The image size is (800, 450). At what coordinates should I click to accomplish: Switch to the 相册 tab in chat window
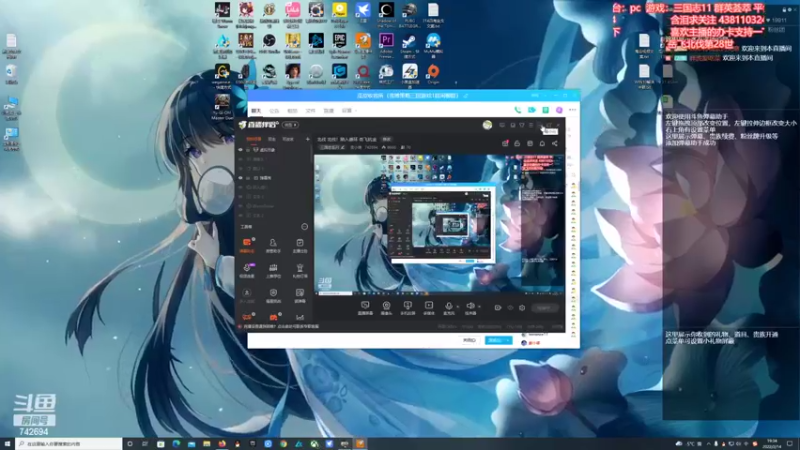pyautogui.click(x=292, y=110)
